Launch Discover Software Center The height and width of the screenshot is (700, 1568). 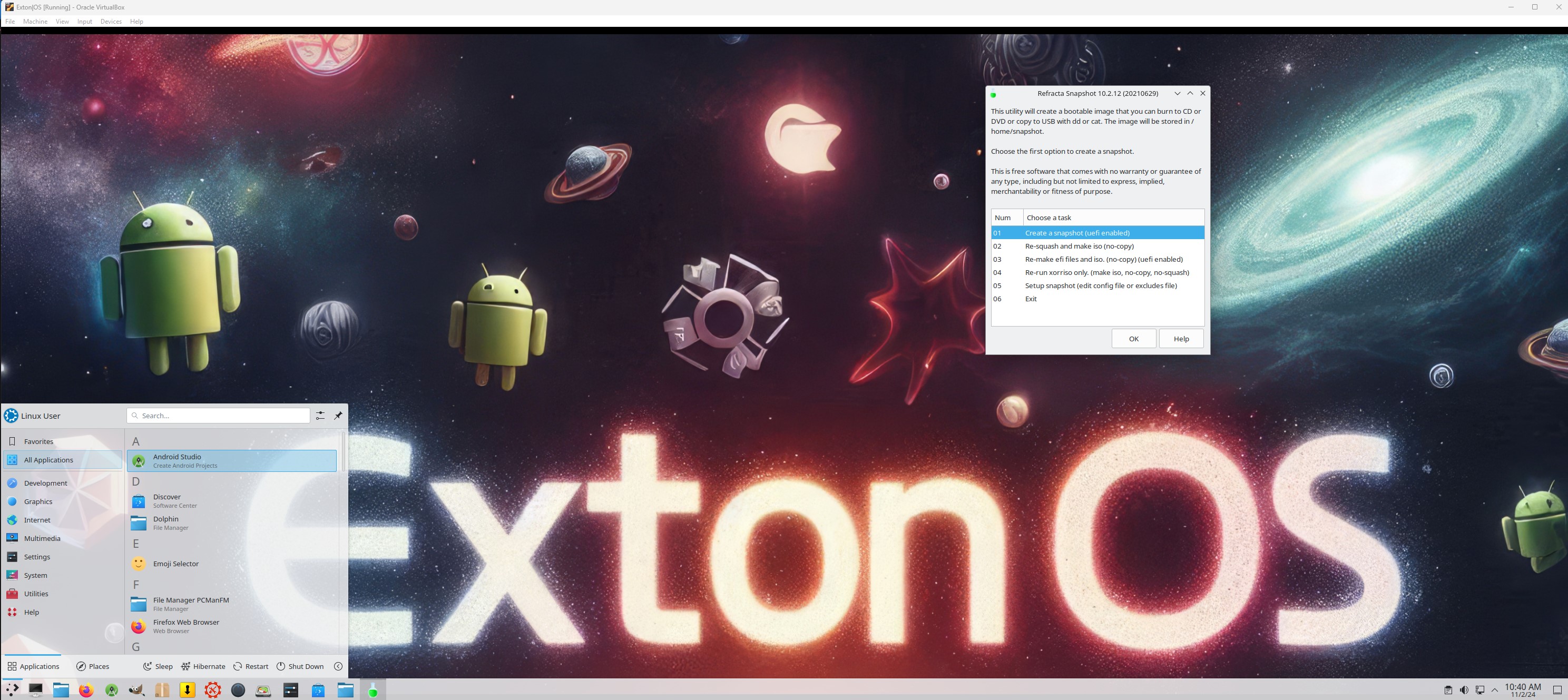[x=231, y=501]
